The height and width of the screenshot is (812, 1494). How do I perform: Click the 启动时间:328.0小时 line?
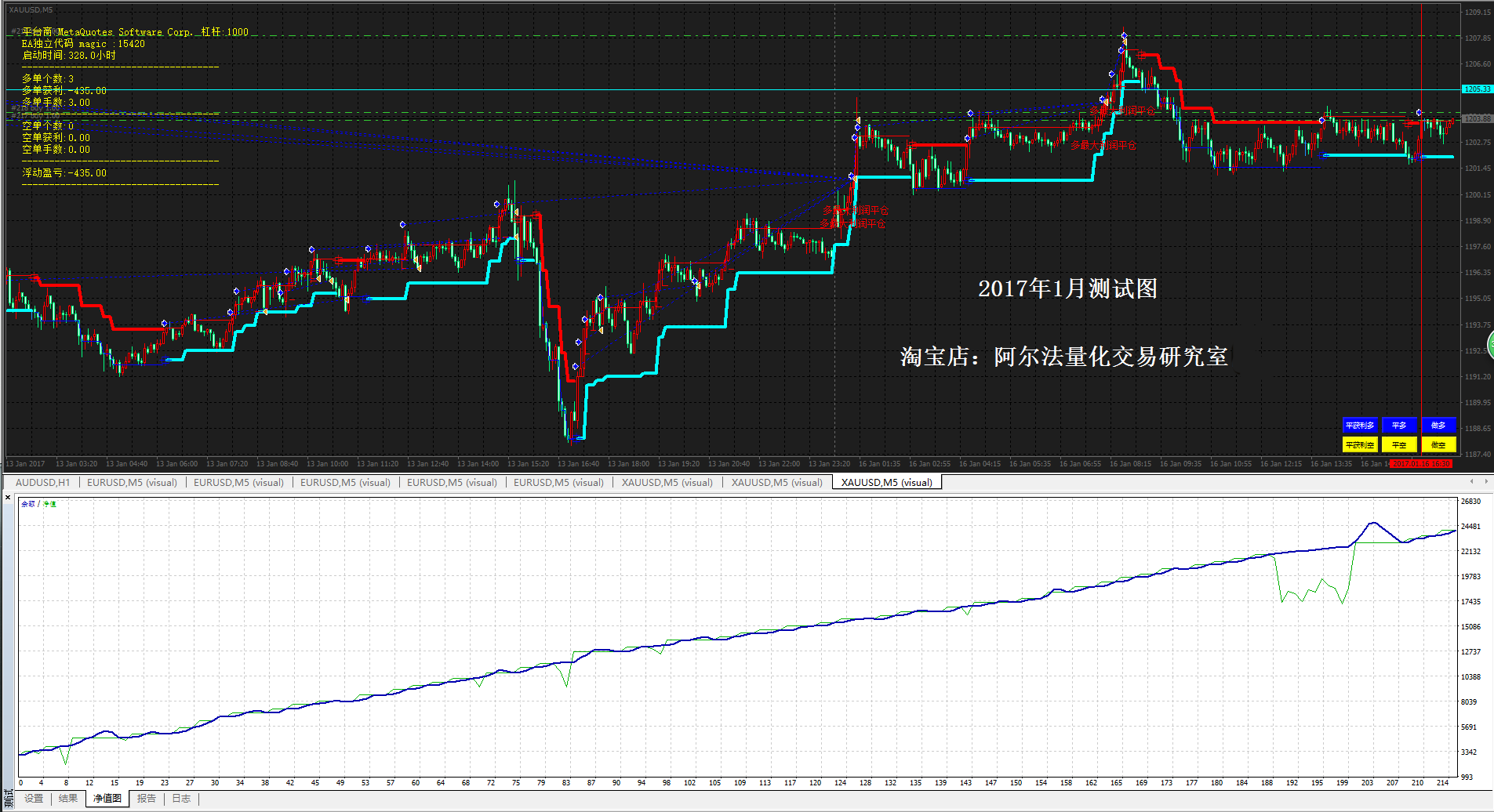(x=69, y=56)
